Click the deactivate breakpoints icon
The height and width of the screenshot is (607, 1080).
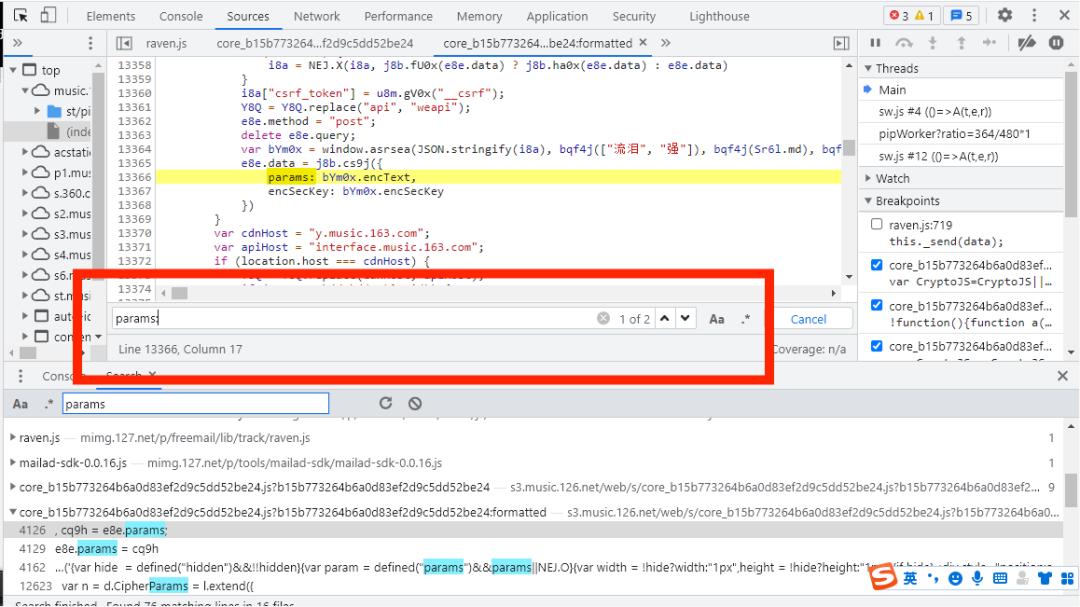click(1025, 43)
